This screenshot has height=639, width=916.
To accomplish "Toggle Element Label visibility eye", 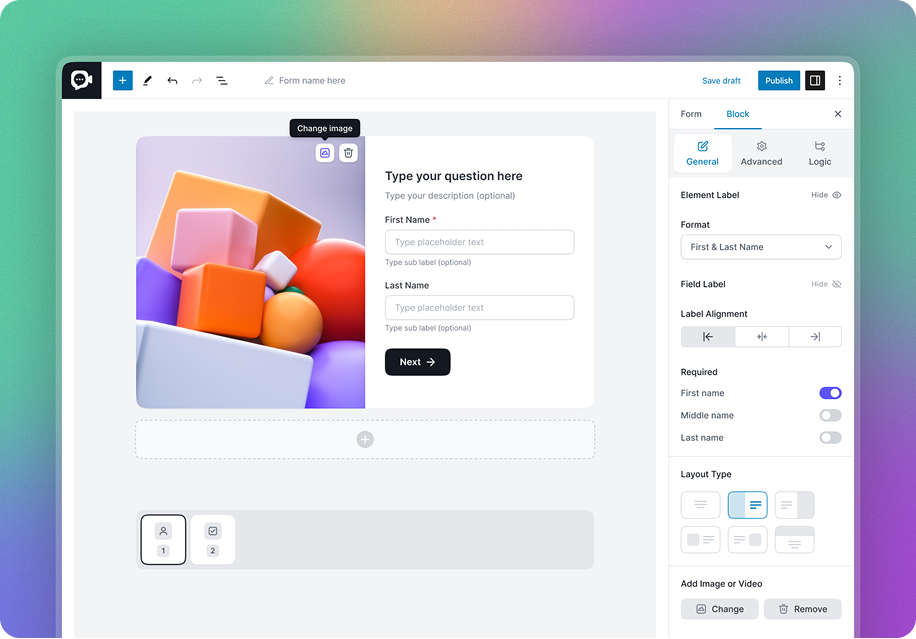I will click(837, 195).
